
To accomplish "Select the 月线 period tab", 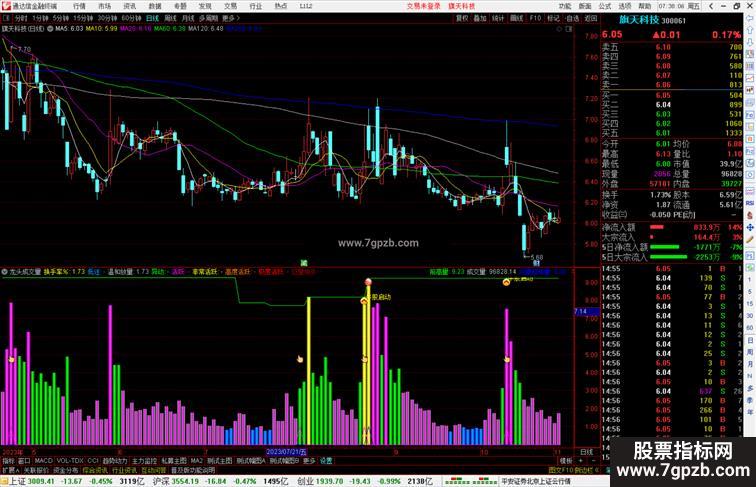I will coord(188,18).
